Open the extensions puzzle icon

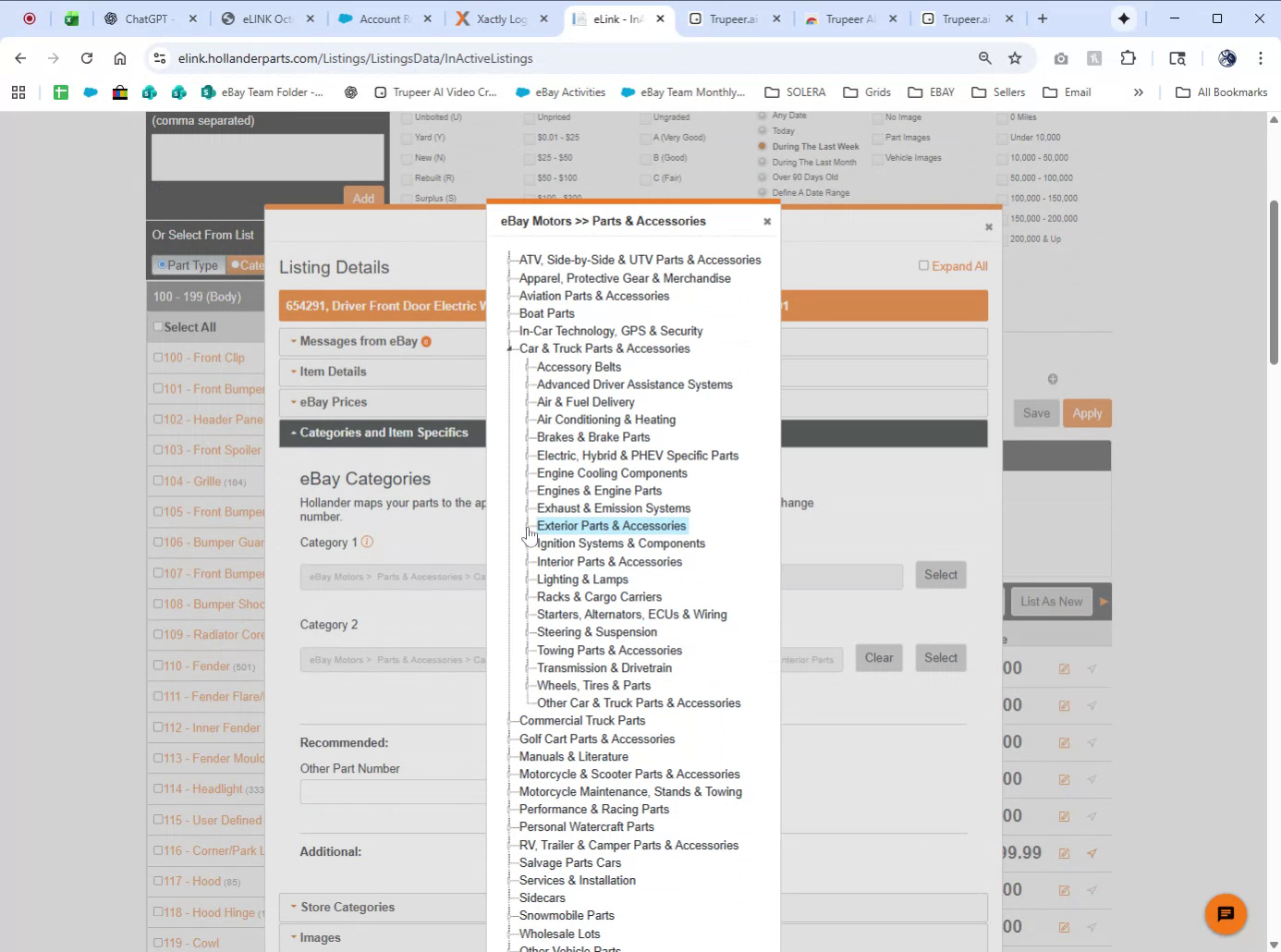click(1128, 58)
